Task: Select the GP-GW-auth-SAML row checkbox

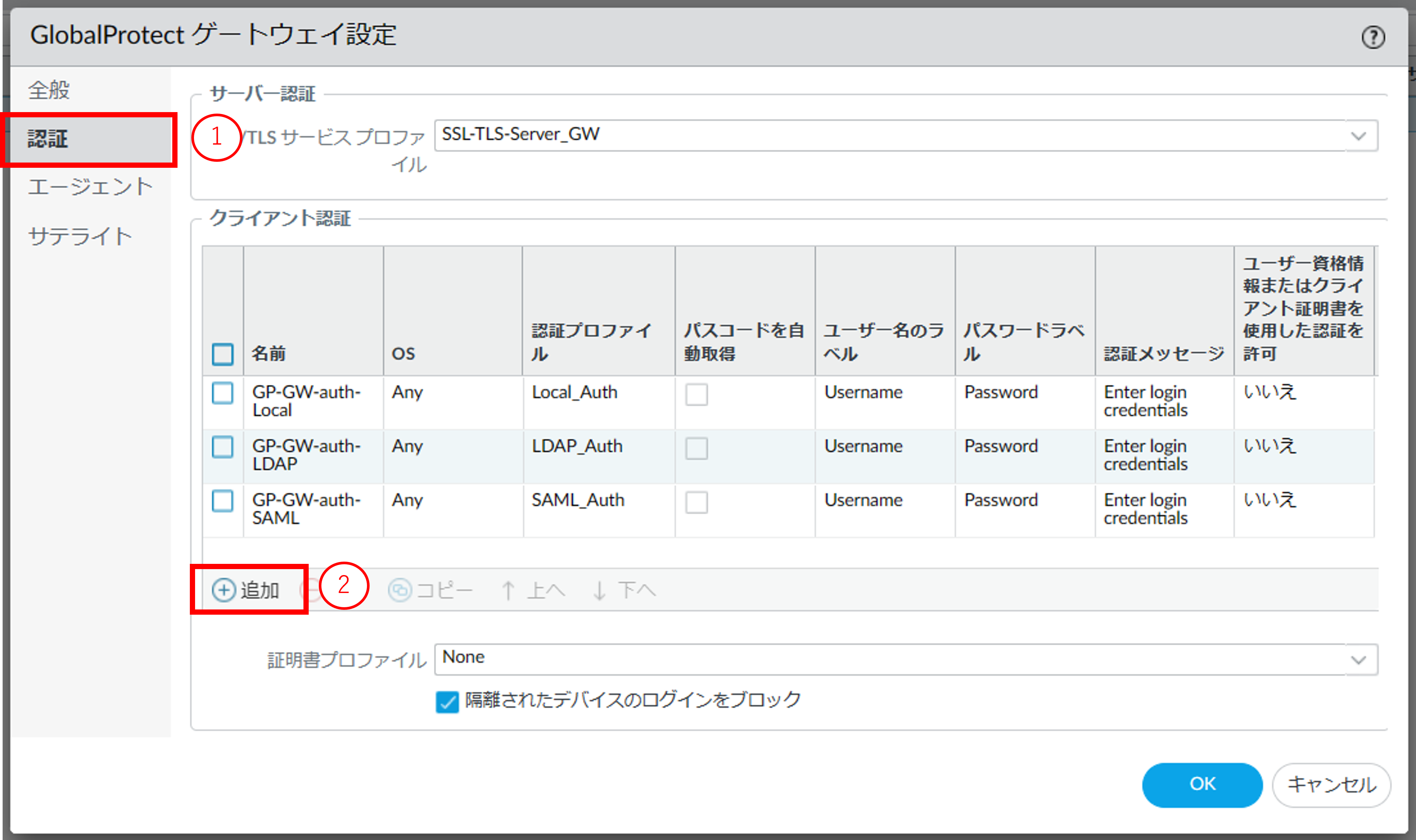Action: pos(222,501)
